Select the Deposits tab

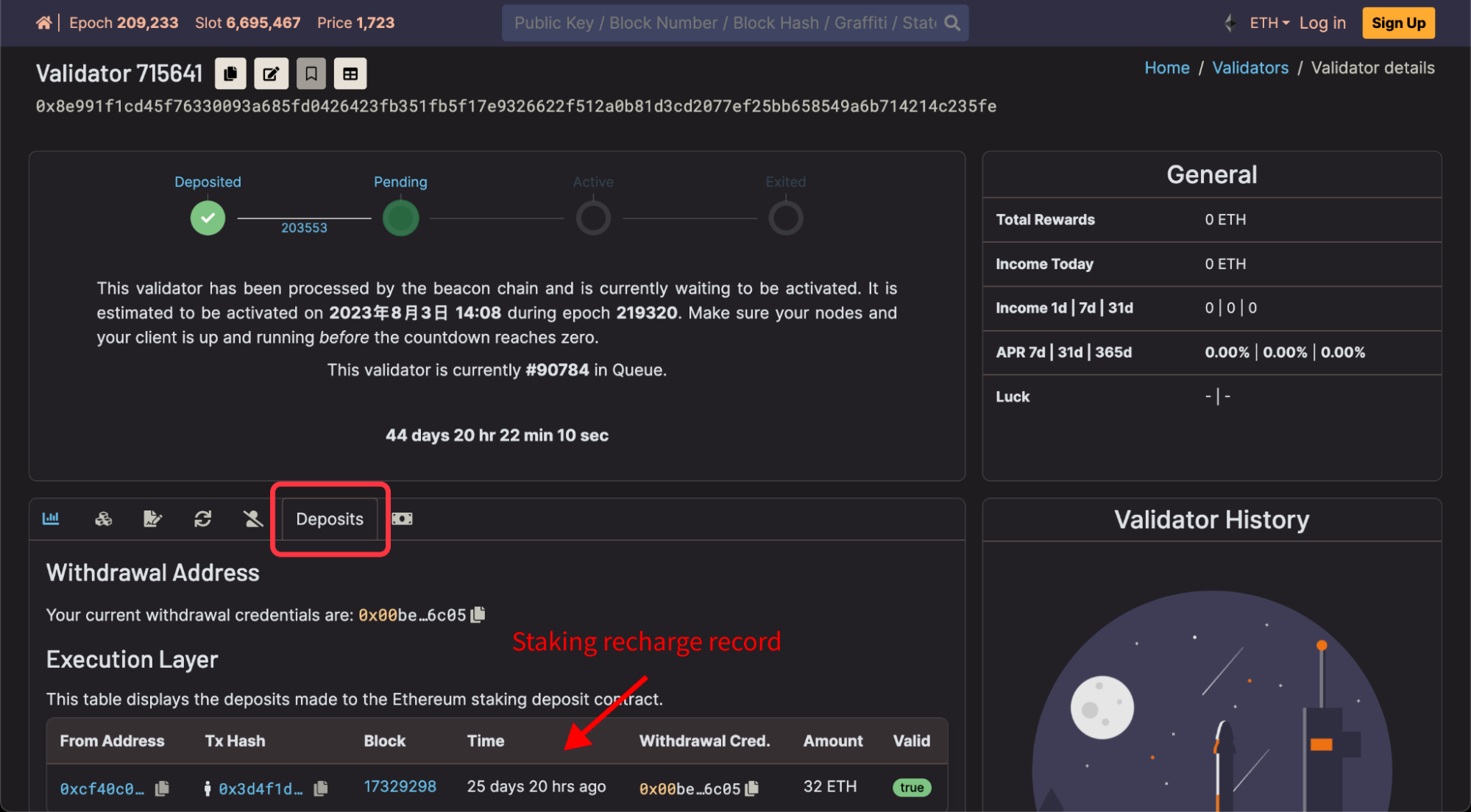coord(330,519)
